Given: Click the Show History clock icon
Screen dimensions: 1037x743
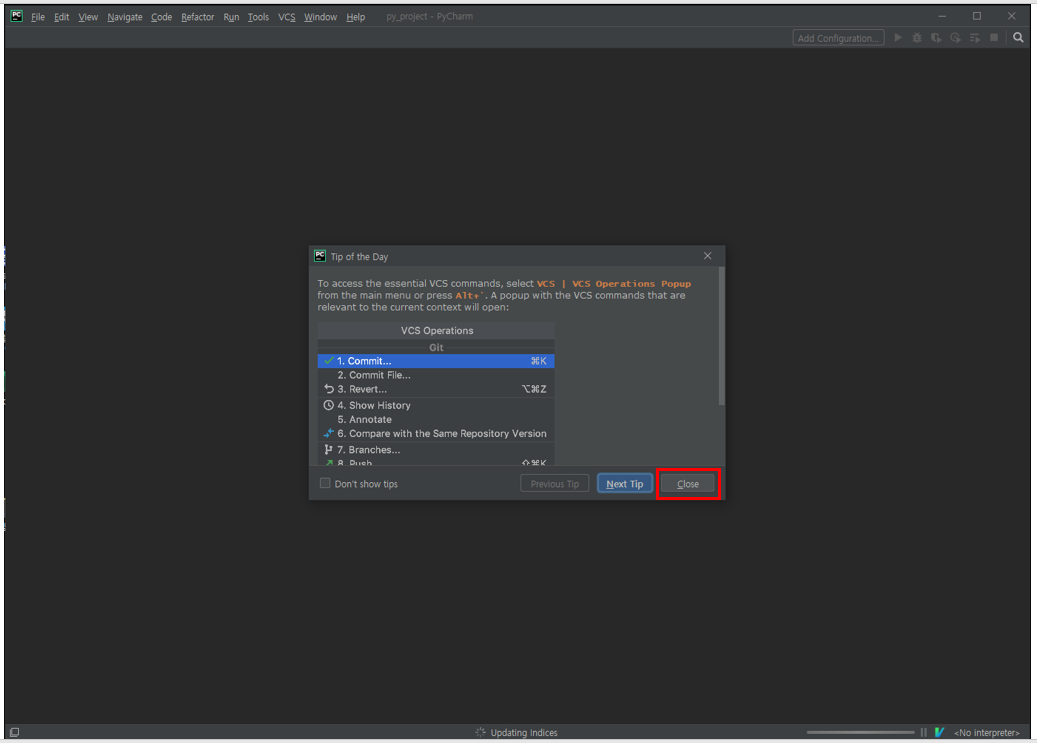Looking at the screenshot, I should coord(329,405).
